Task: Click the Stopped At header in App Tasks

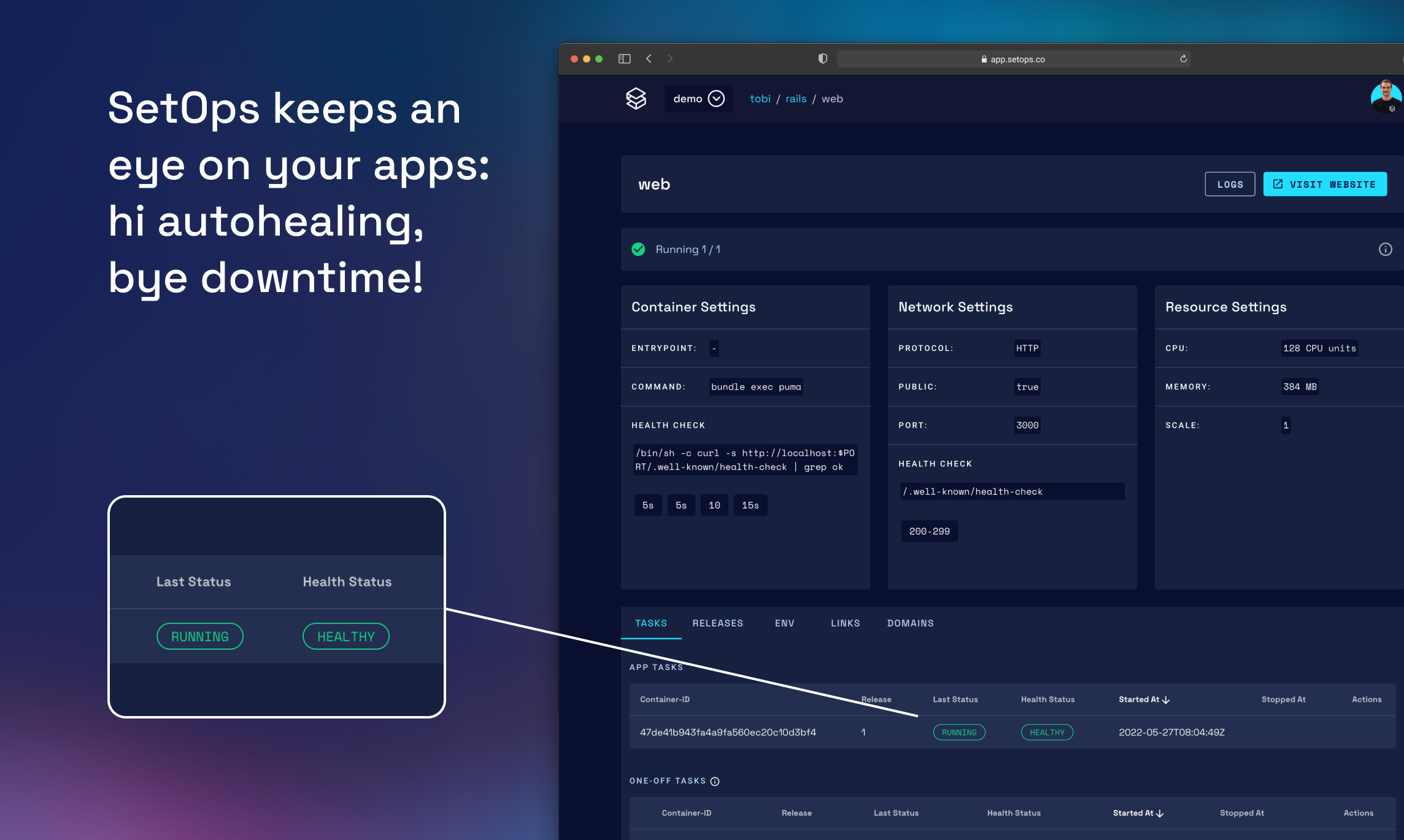Action: click(x=1283, y=699)
